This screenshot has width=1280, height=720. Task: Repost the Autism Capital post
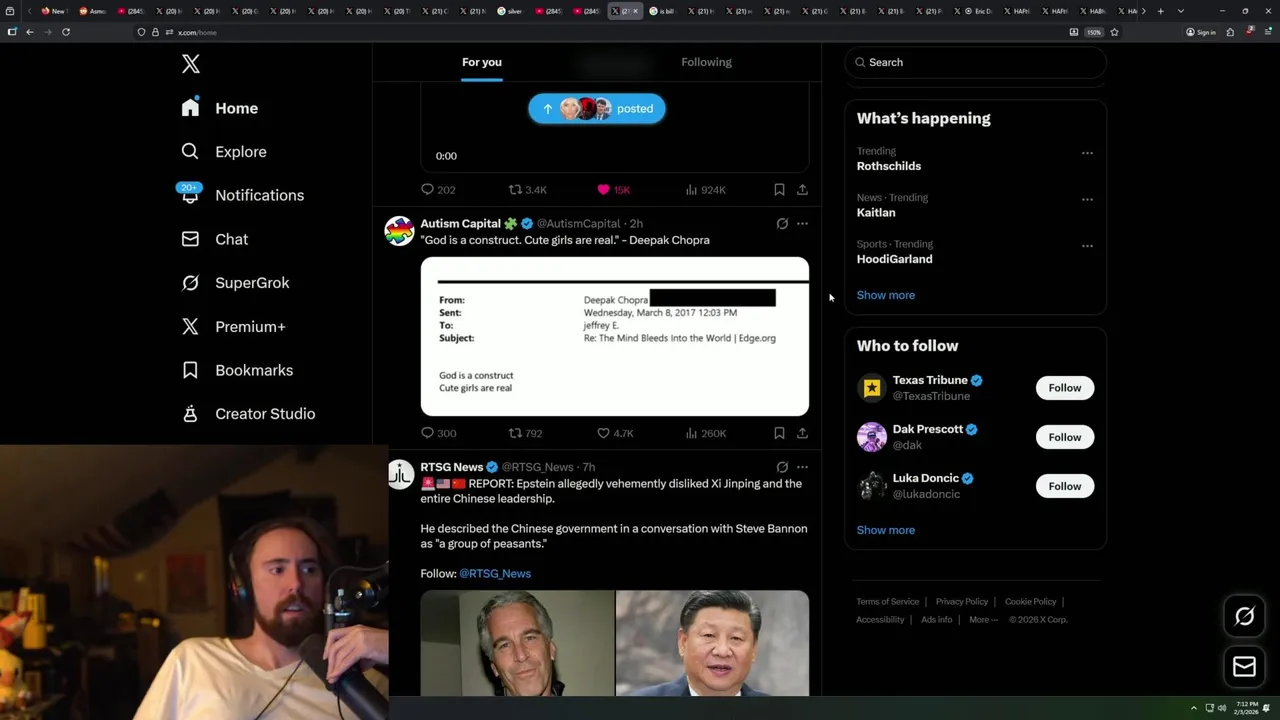[x=525, y=433]
